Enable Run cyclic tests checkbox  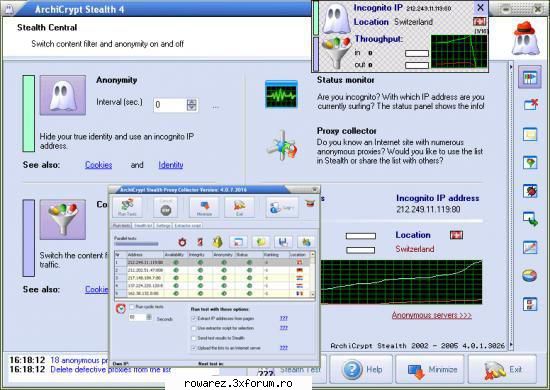coord(132,307)
